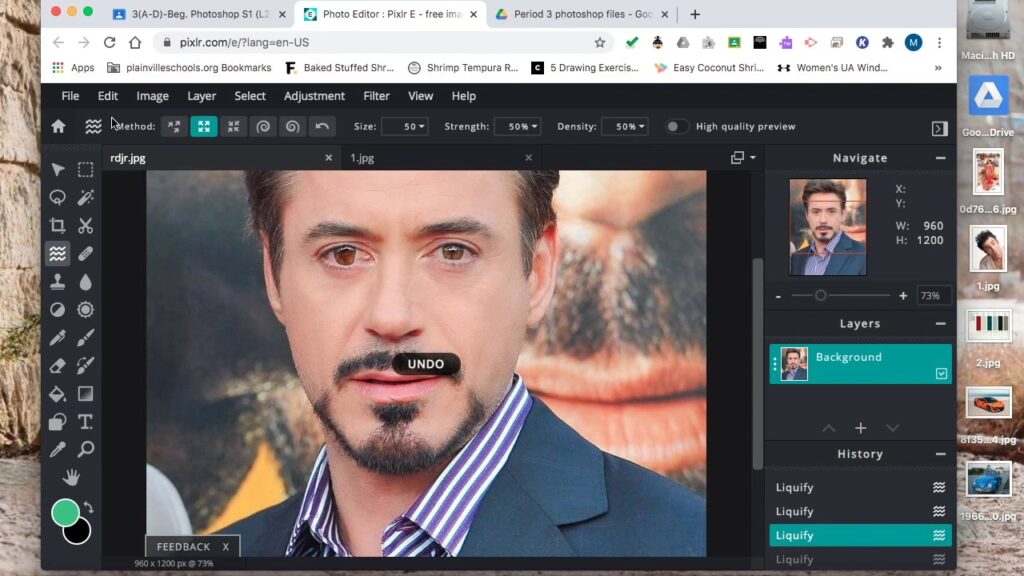Select the Lasso selection tool
The width and height of the screenshot is (1024, 576).
(58, 198)
